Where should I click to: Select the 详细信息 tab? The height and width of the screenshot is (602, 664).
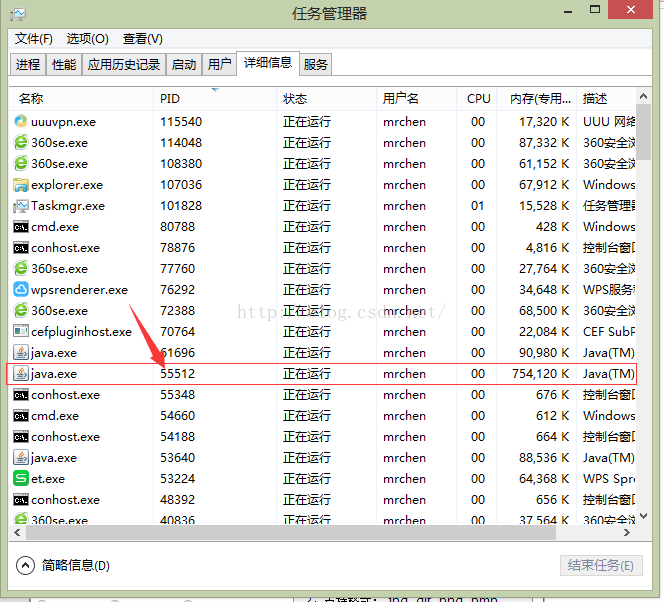[x=268, y=63]
